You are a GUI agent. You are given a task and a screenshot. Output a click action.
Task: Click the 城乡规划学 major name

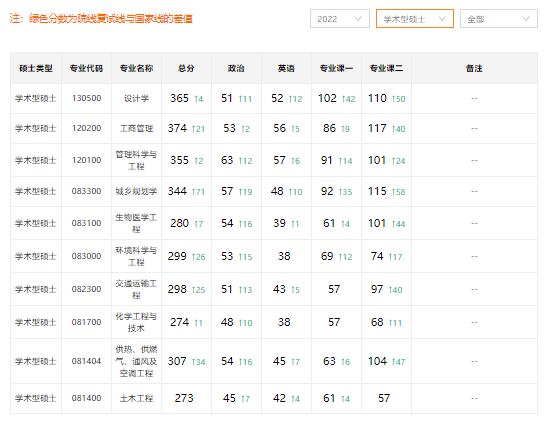[x=136, y=191]
